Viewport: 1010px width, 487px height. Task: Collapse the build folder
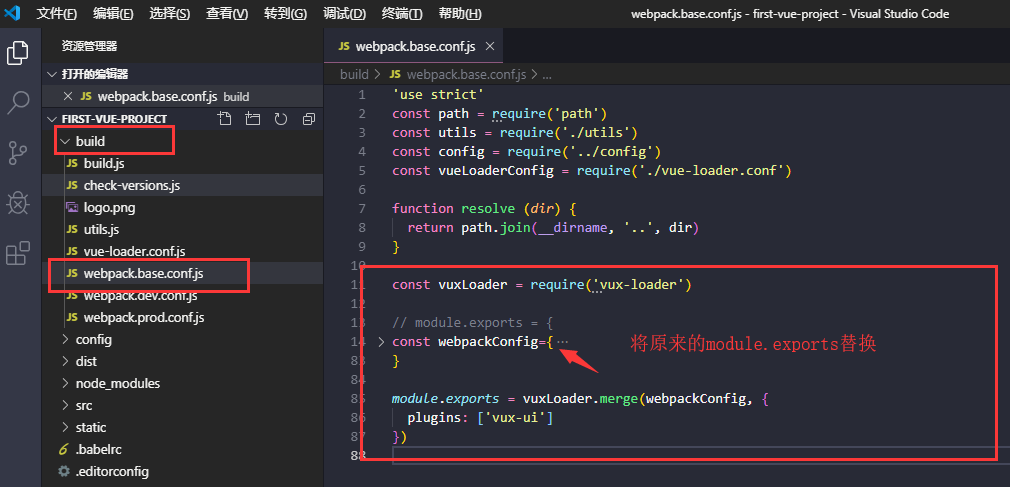point(89,141)
